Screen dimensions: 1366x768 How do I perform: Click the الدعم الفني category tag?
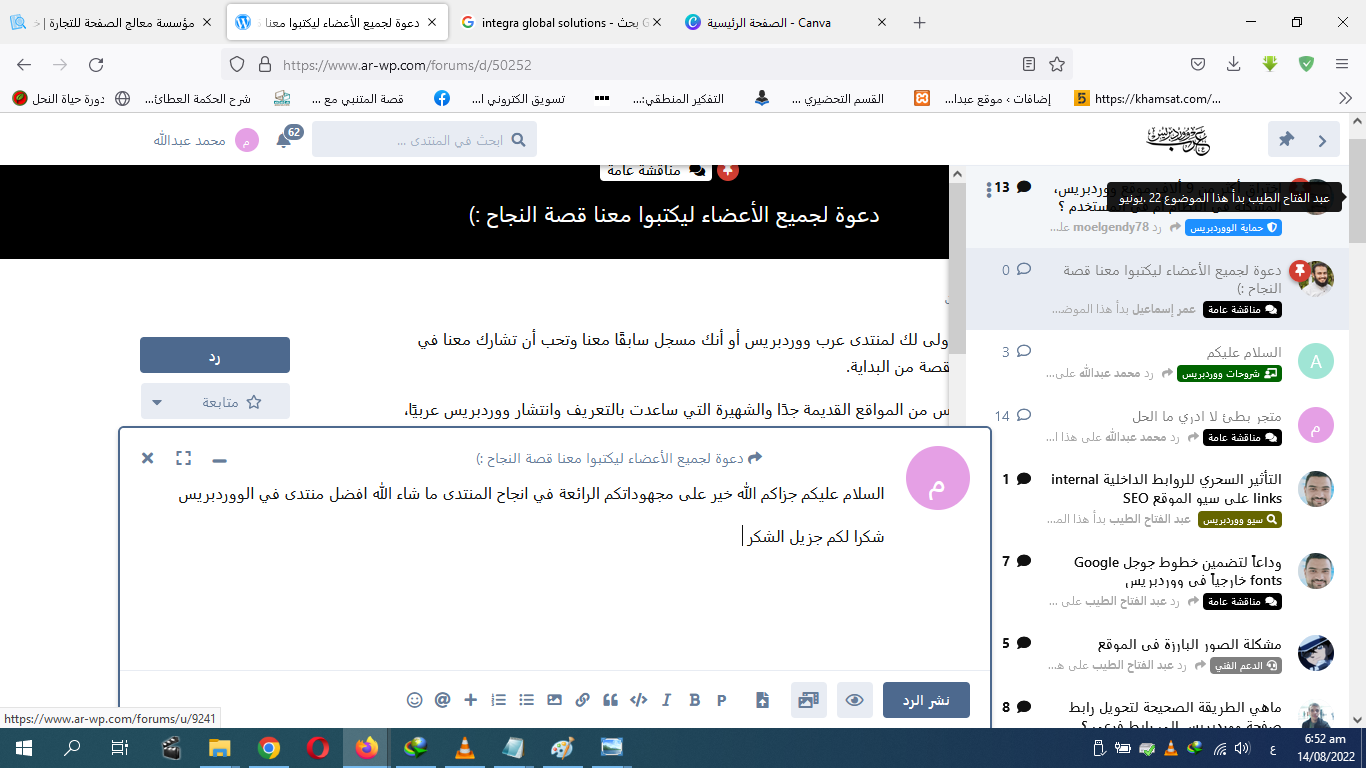(x=1246, y=665)
